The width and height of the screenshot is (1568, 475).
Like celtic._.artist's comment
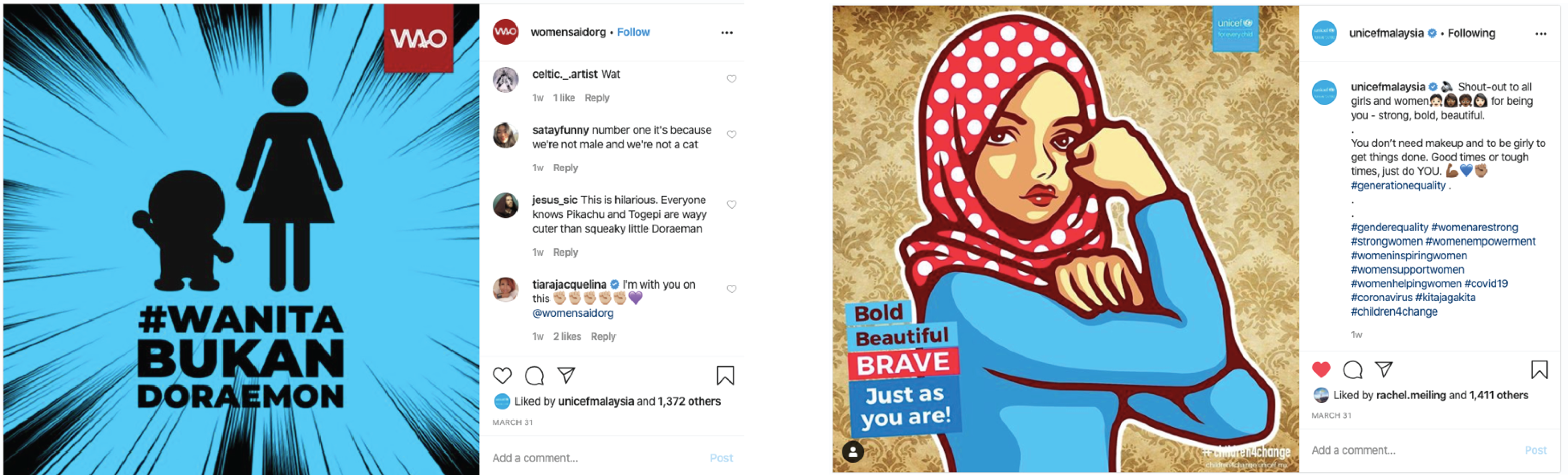731,79
